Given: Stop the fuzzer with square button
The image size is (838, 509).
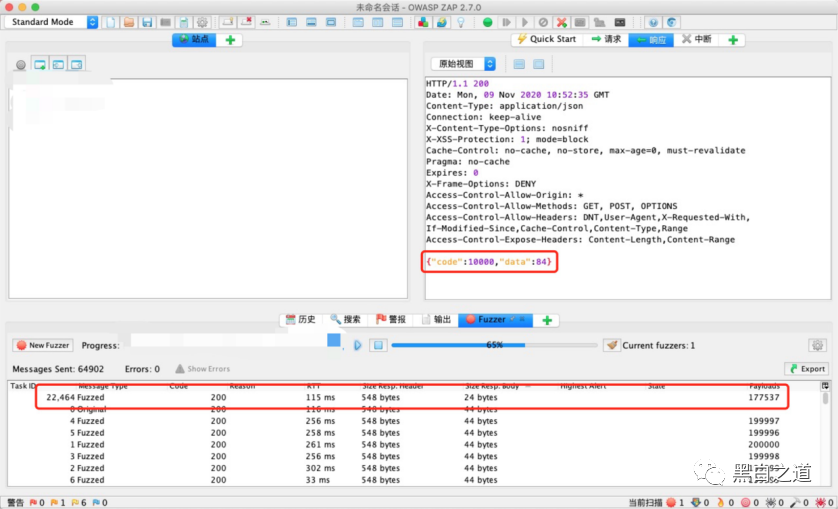Looking at the screenshot, I should coord(378,345).
